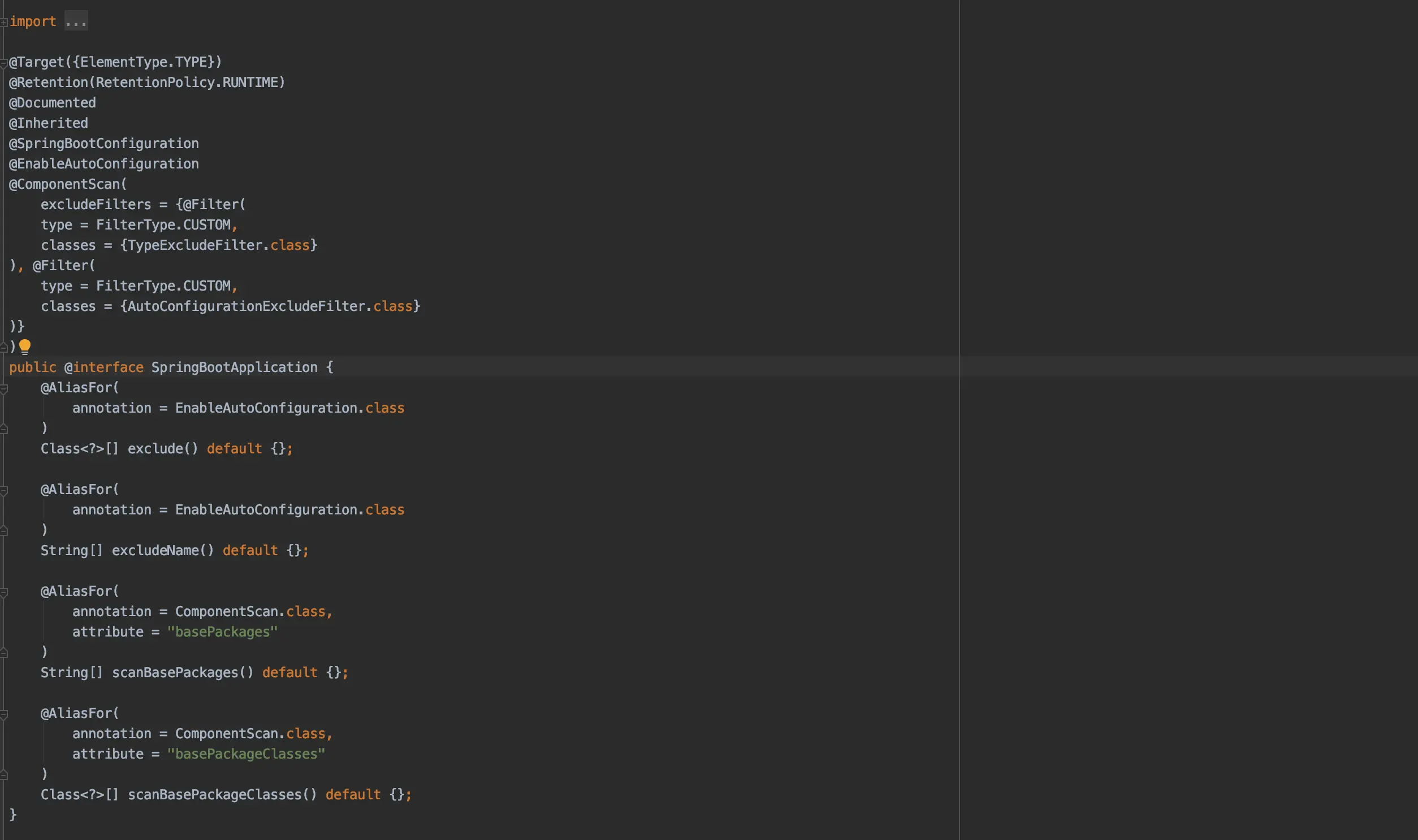The image size is (1418, 840).
Task: Collapse the @AliasFor above scanBasePackageClasses() method
Action: coord(3,715)
